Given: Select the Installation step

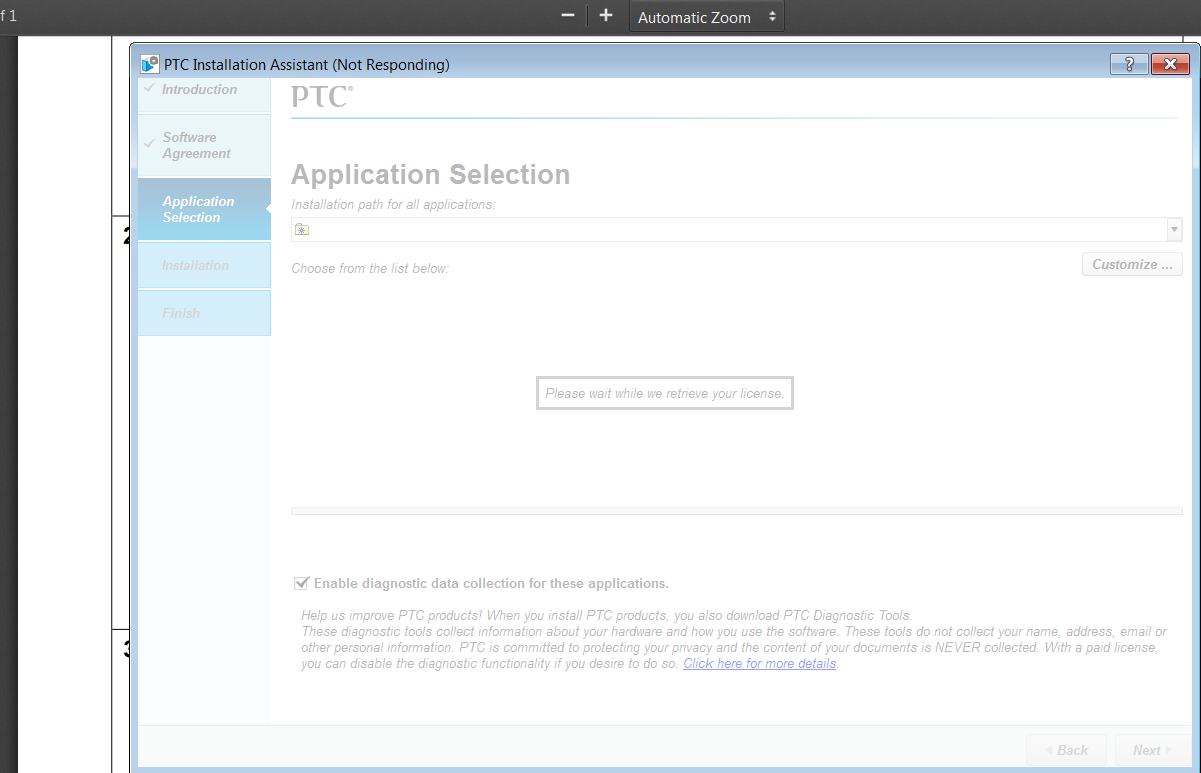Looking at the screenshot, I should [x=204, y=265].
